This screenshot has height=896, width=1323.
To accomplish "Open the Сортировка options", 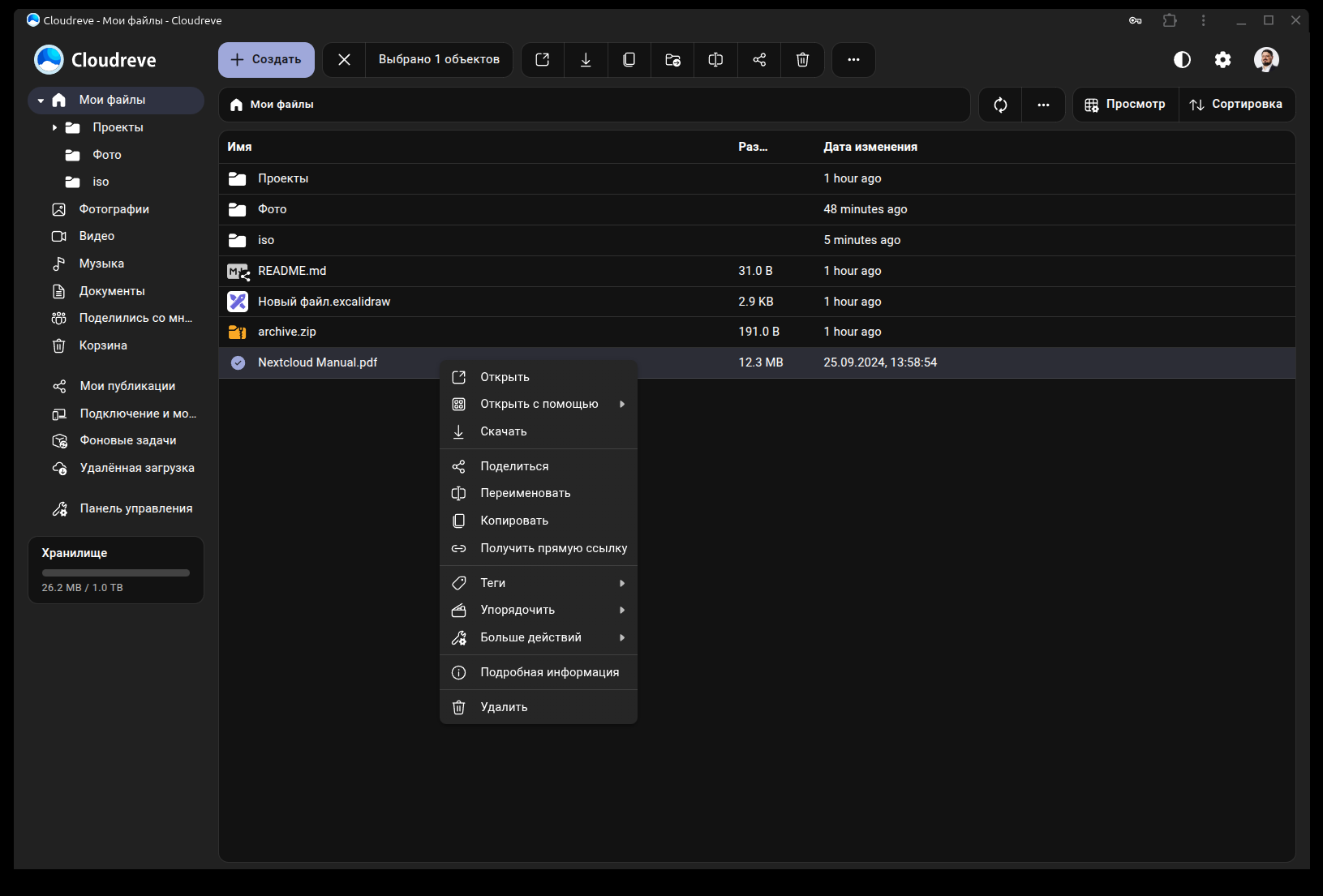I will [1236, 105].
